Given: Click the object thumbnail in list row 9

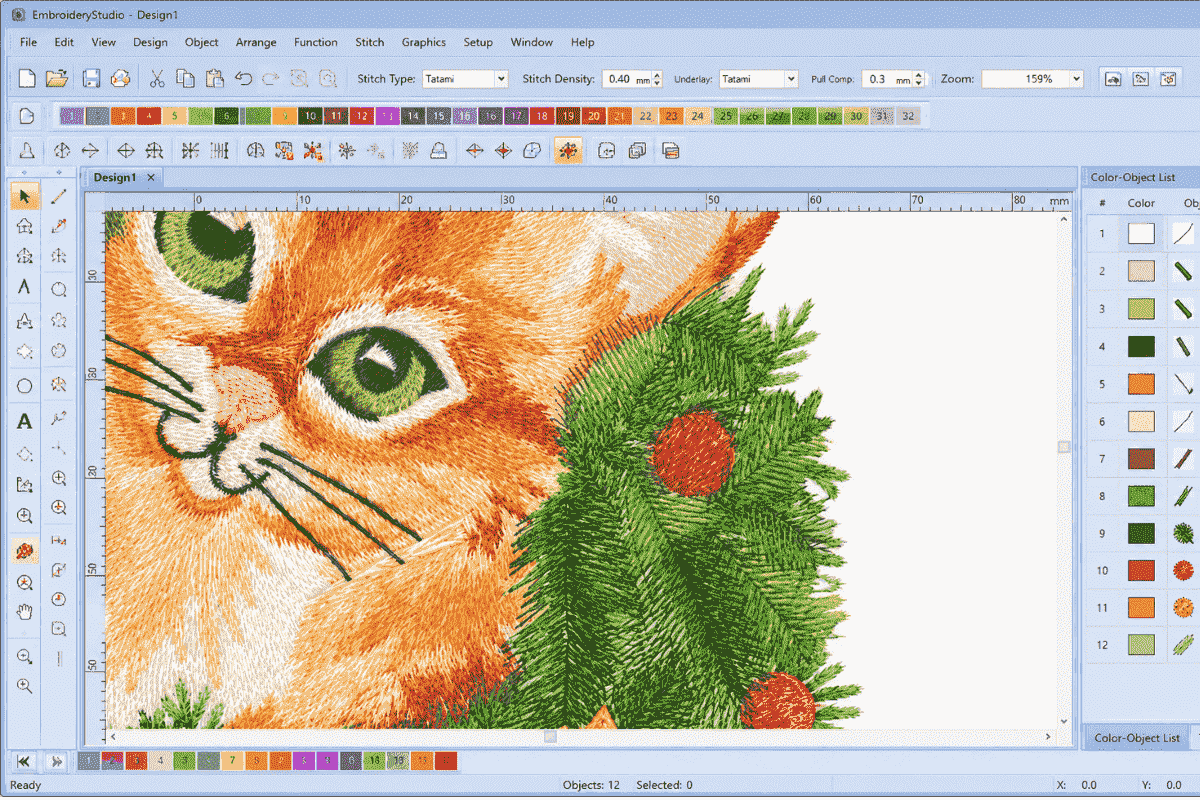Looking at the screenshot, I should pos(1185,533).
